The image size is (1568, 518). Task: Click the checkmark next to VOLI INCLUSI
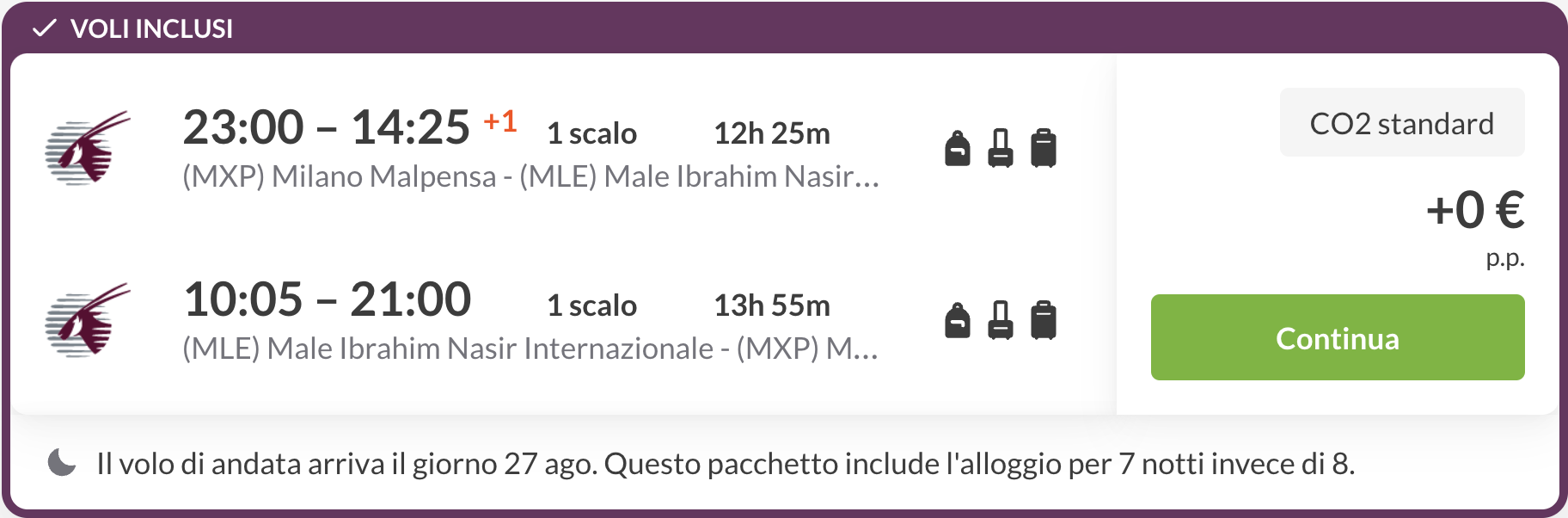click(x=44, y=28)
